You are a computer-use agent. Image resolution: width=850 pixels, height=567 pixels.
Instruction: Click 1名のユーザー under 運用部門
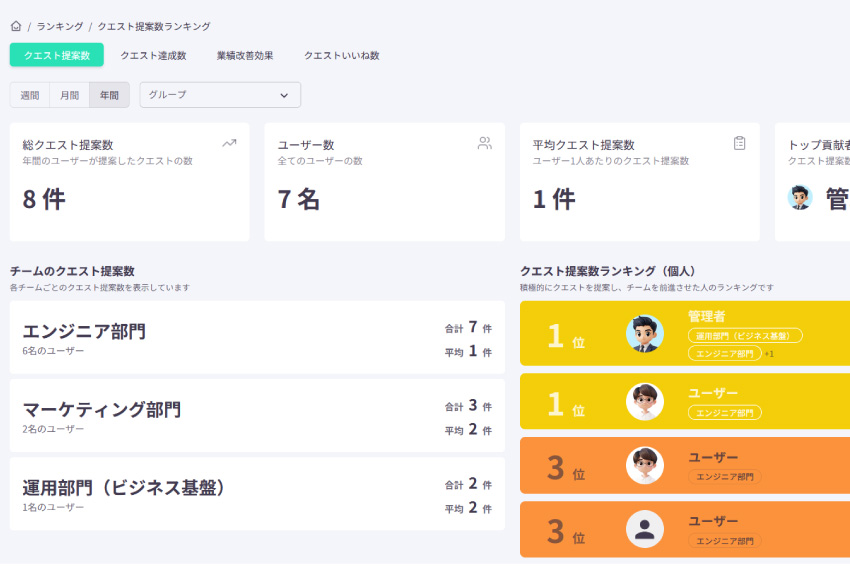(53, 507)
